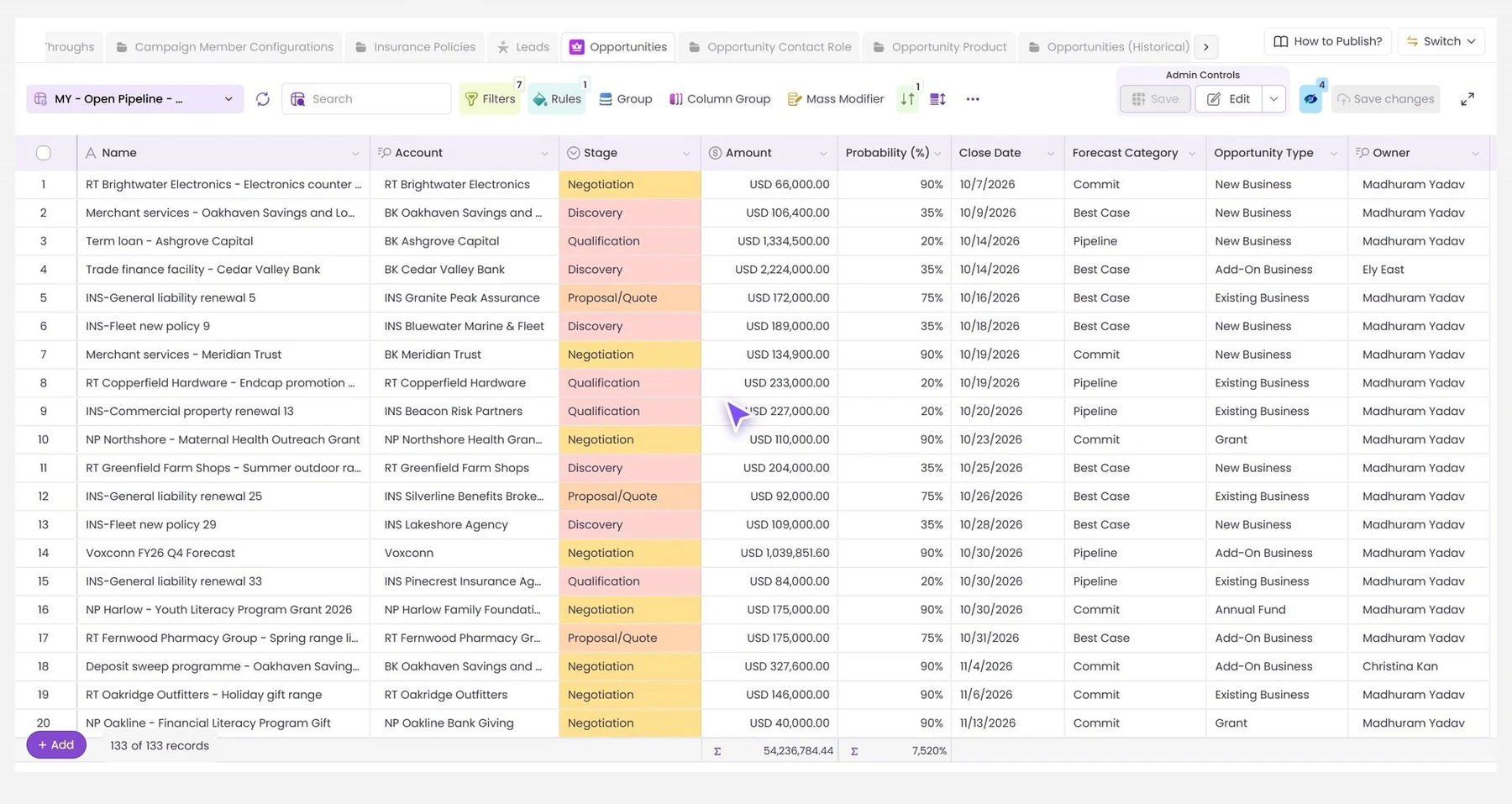The image size is (1512, 804).
Task: Open the Switch dropdown
Action: (x=1441, y=41)
